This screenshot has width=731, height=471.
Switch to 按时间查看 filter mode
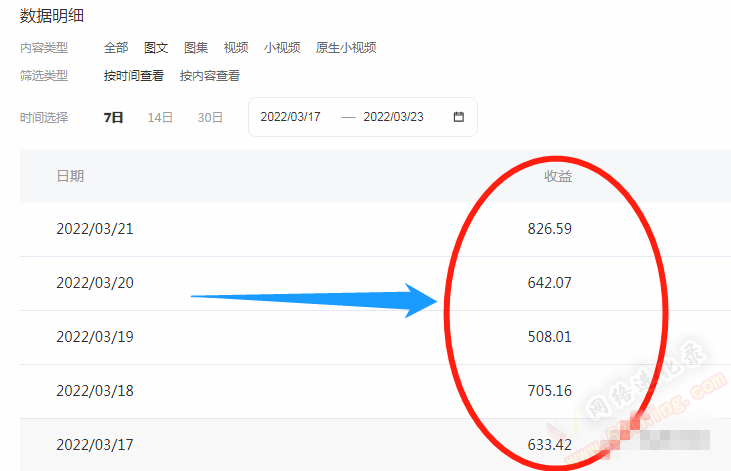[134, 76]
